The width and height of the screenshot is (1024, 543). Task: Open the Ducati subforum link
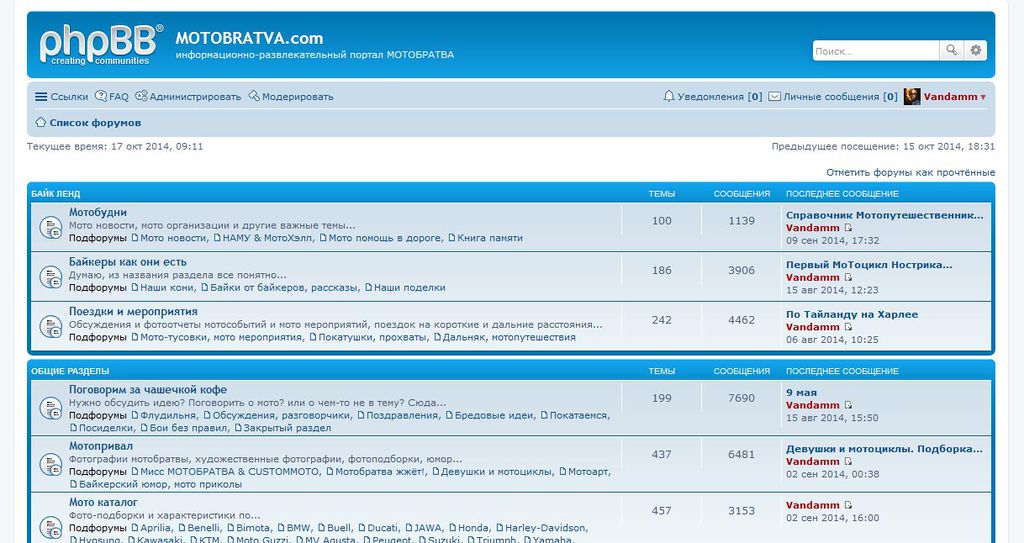(382, 528)
